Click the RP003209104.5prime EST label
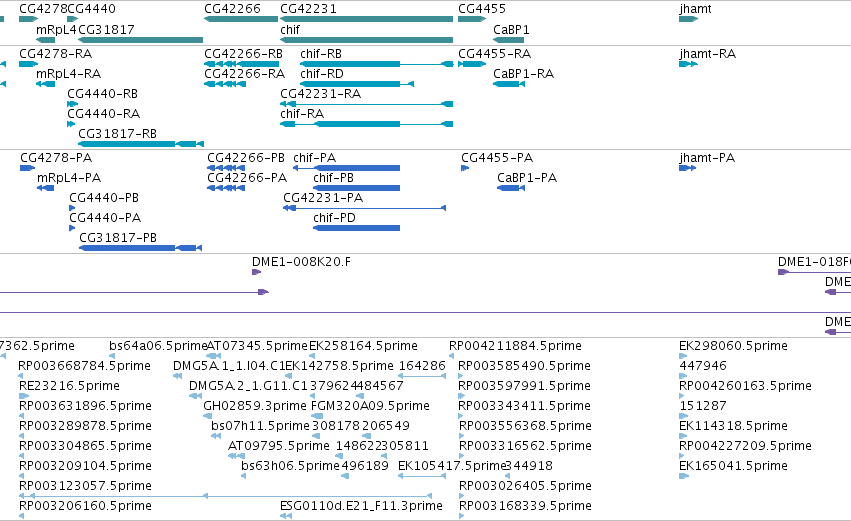Image resolution: width=851 pixels, height=521 pixels. click(85, 466)
